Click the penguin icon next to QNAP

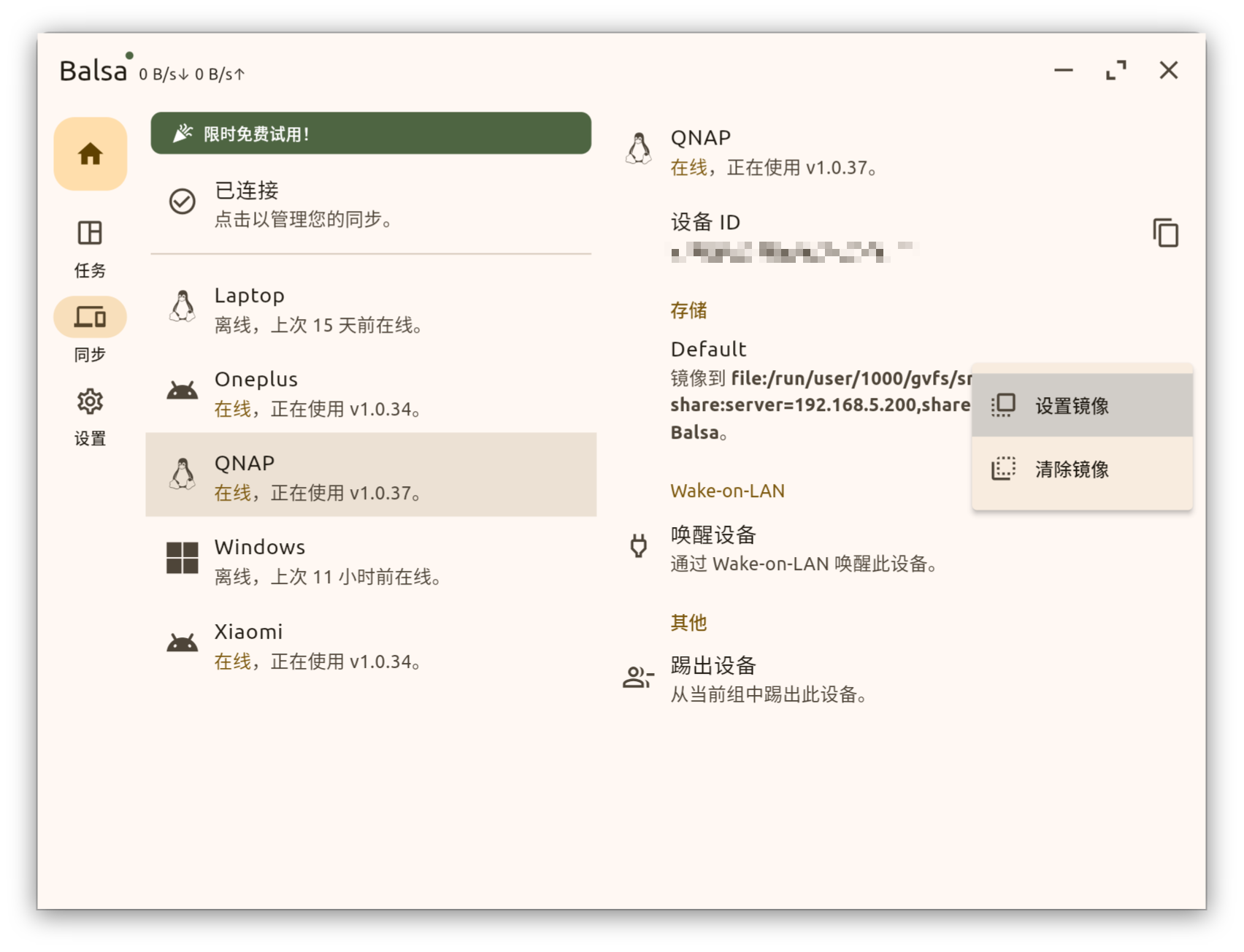[x=183, y=474]
